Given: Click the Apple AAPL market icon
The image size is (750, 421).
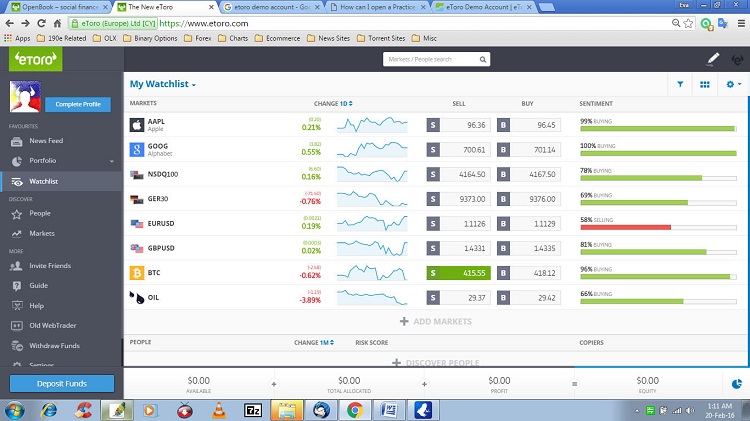Looking at the screenshot, I should pos(137,125).
